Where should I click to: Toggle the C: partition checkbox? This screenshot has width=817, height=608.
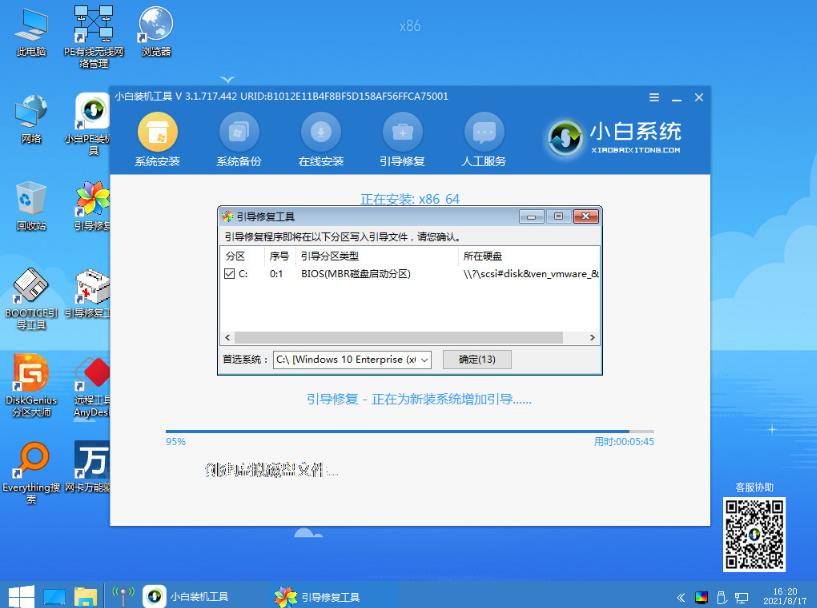(230, 274)
